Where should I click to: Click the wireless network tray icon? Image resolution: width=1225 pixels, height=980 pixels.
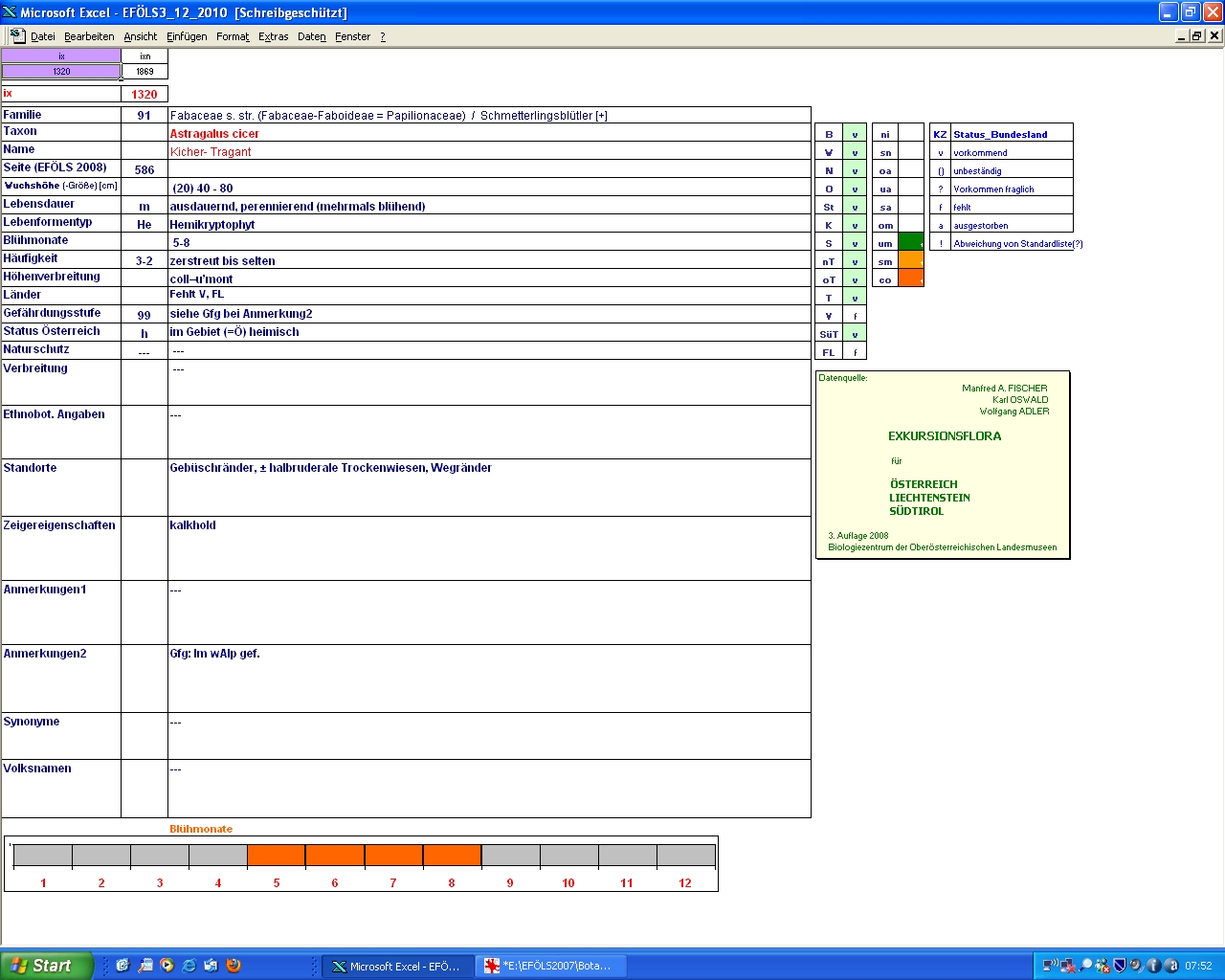click(1050, 966)
